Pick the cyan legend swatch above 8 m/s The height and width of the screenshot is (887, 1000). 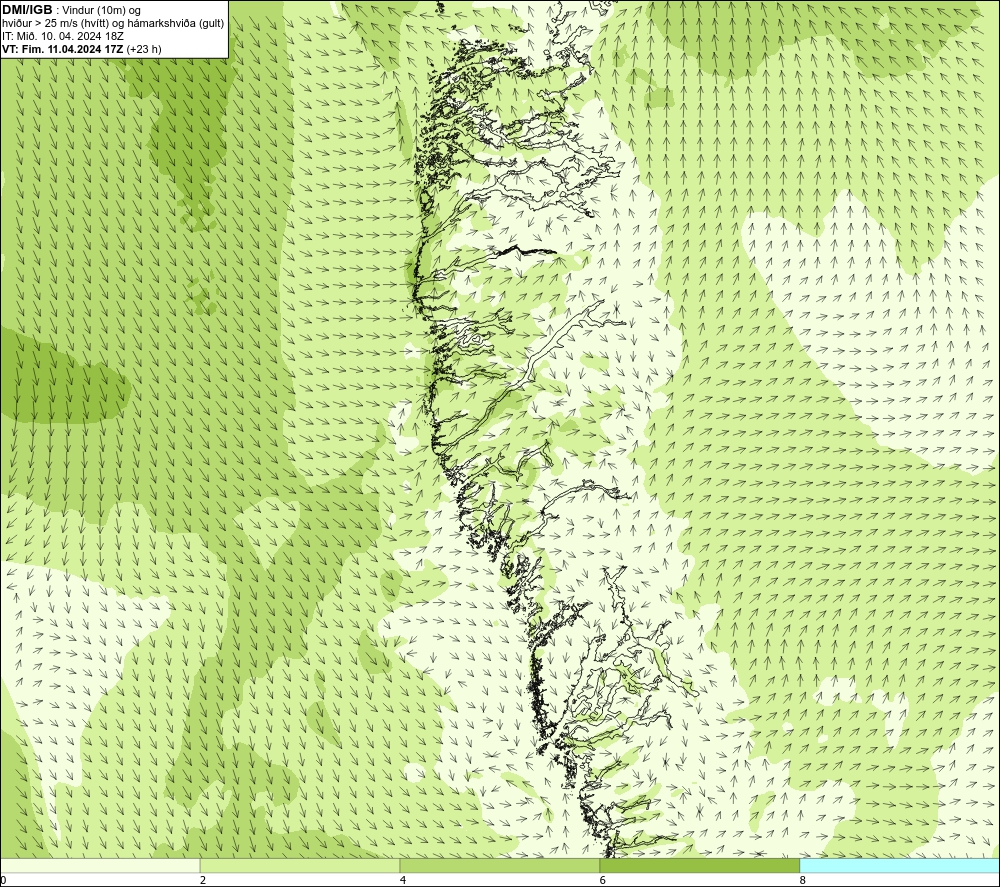click(900, 866)
